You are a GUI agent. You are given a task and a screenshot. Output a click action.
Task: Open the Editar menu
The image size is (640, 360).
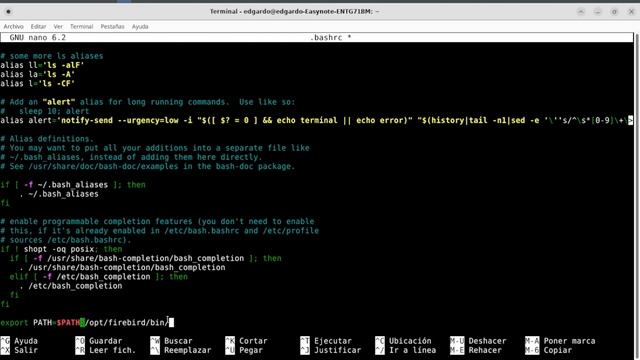[x=38, y=27]
